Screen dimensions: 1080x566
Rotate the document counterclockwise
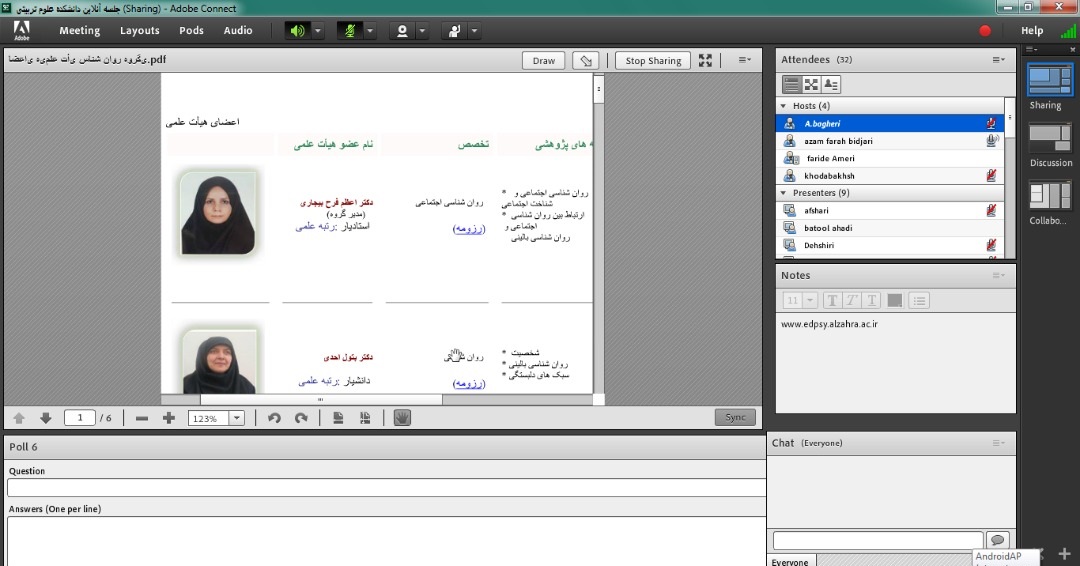click(274, 418)
